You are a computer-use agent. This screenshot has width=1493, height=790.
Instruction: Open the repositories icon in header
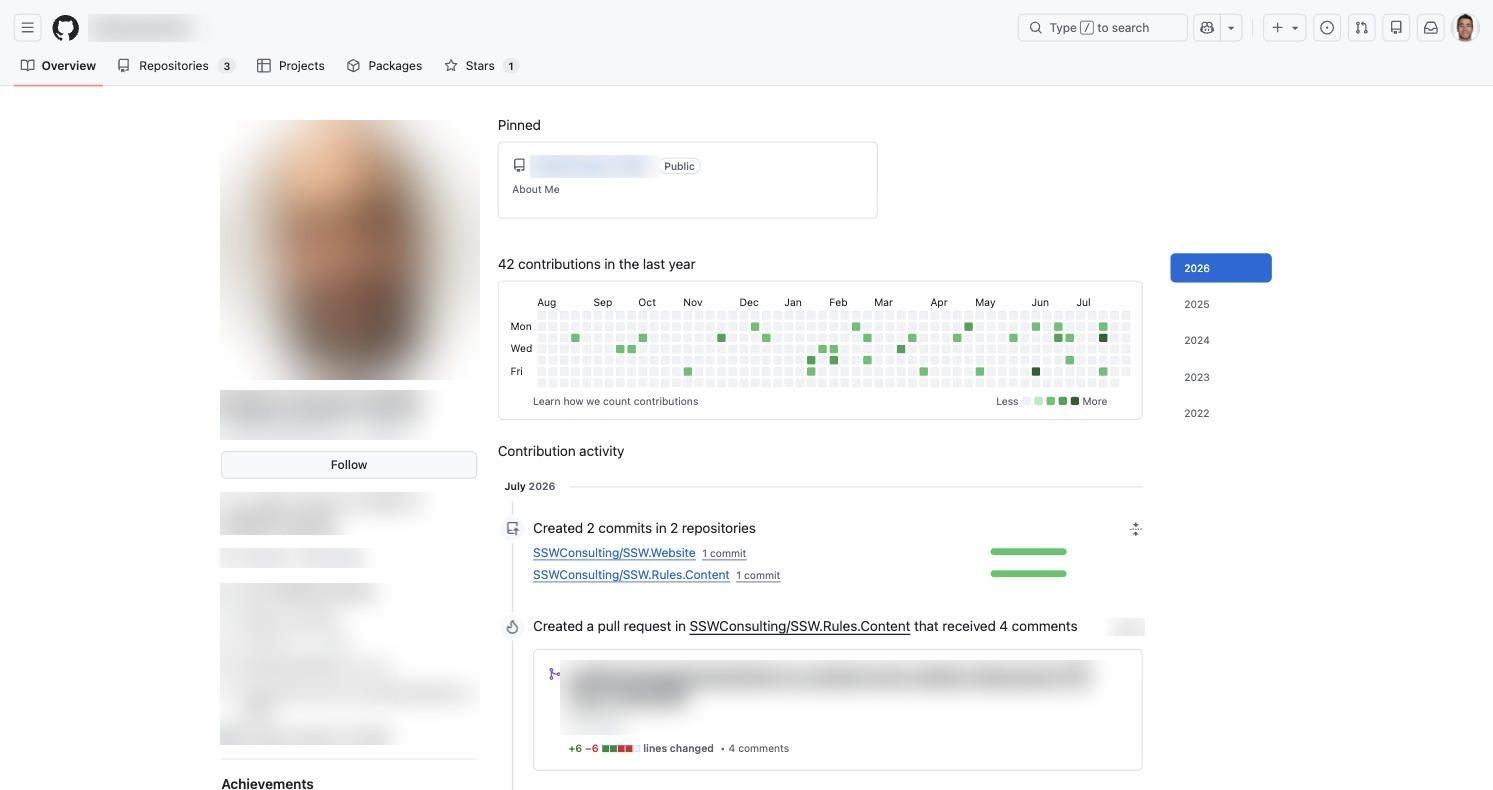[x=1396, y=28]
